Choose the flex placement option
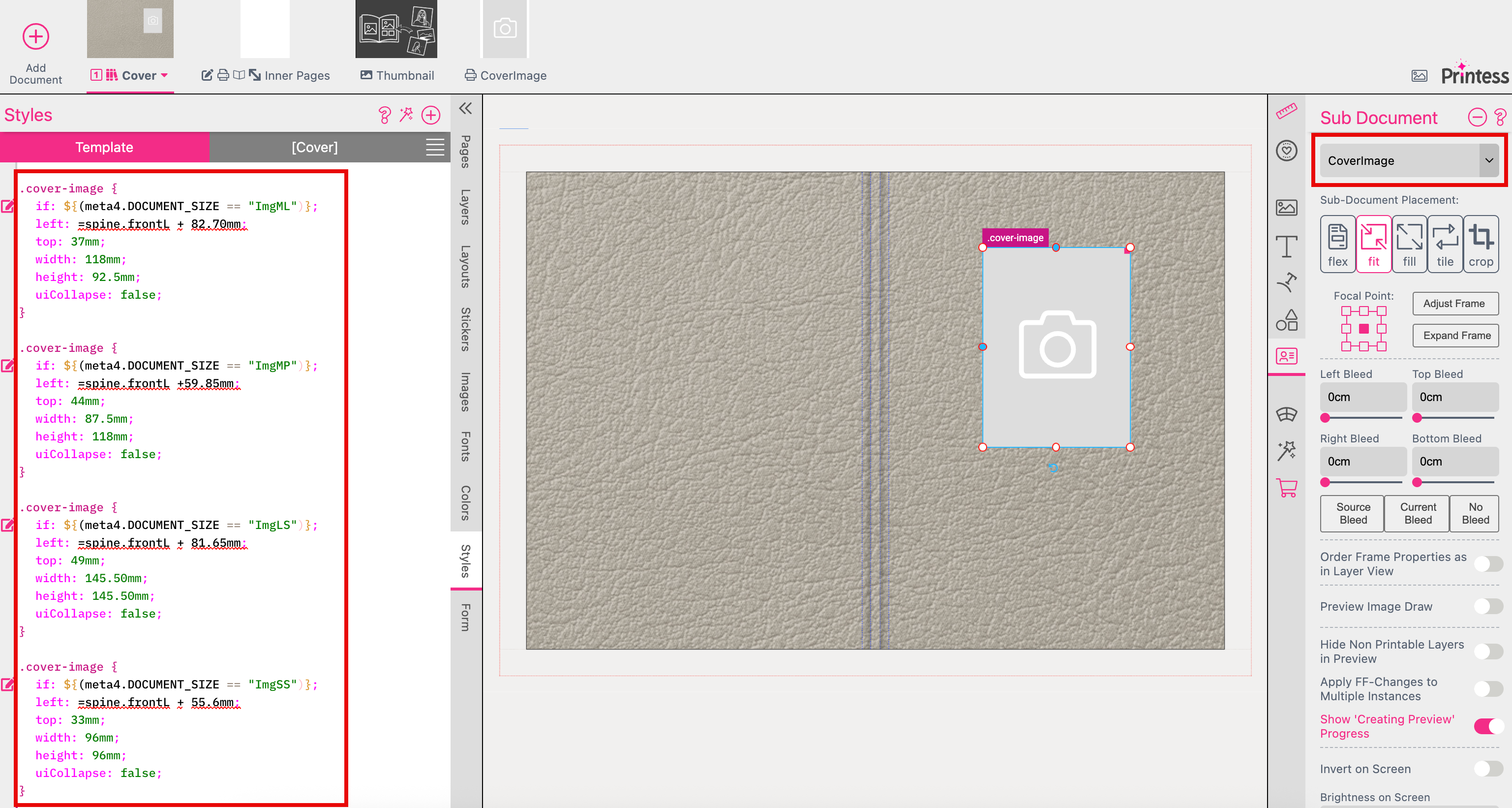 1337,244
